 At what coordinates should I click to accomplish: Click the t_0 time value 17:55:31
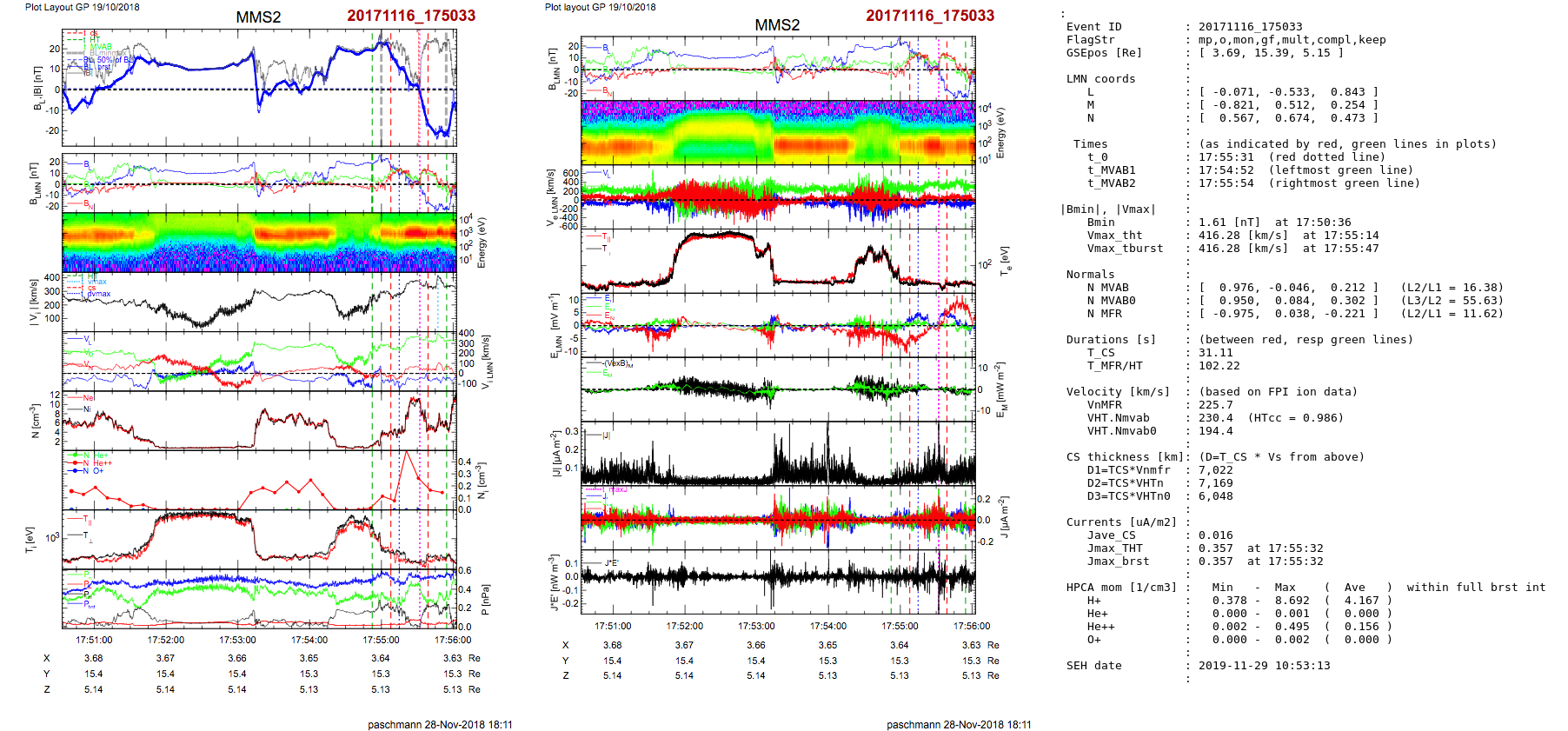tap(1226, 157)
